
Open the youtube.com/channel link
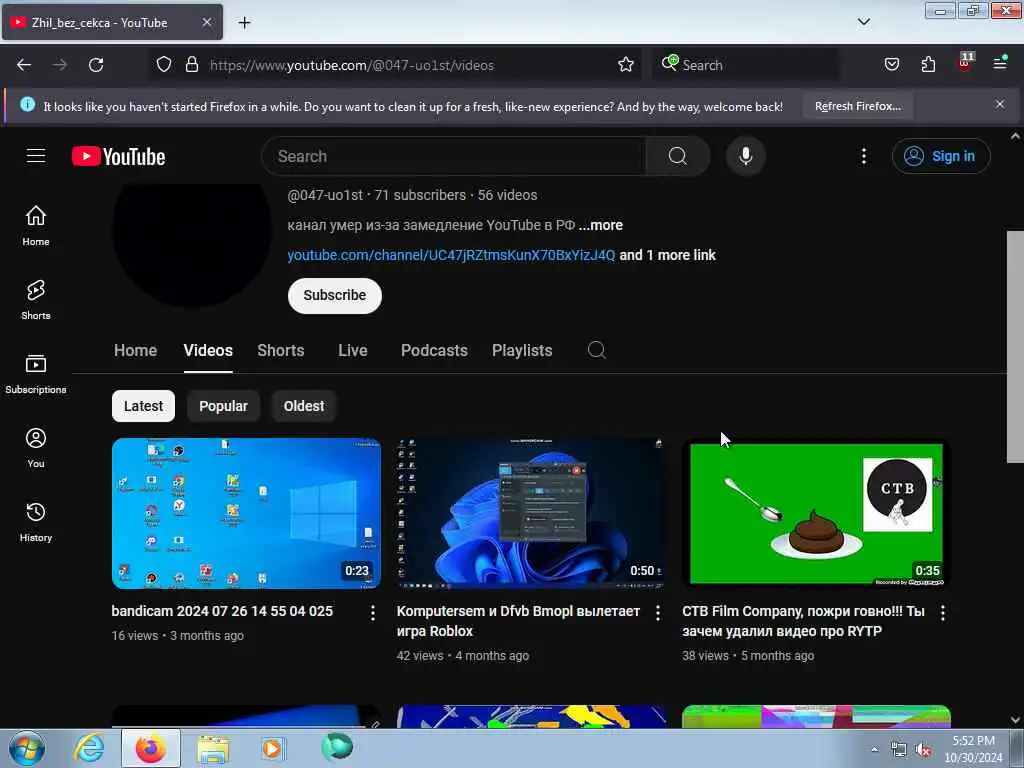(x=451, y=255)
